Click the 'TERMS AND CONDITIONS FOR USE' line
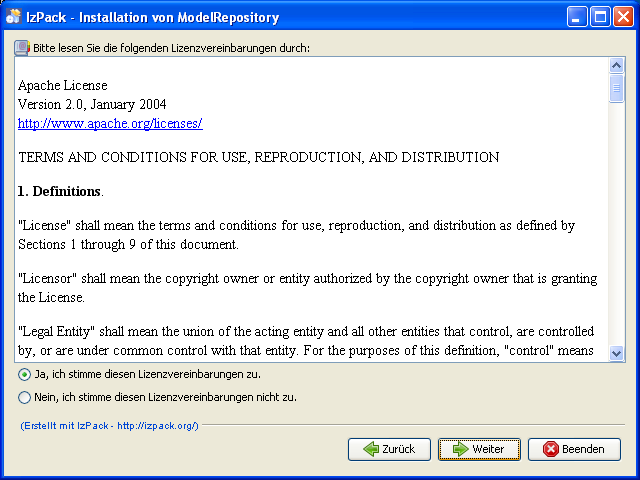Viewport: 640px width, 480px height. (x=259, y=158)
